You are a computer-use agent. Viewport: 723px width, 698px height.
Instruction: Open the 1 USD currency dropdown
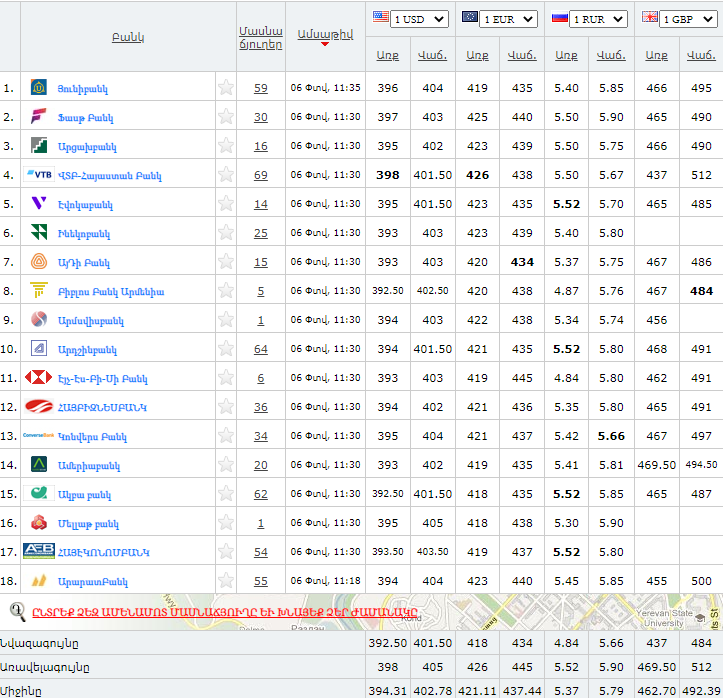(419, 19)
